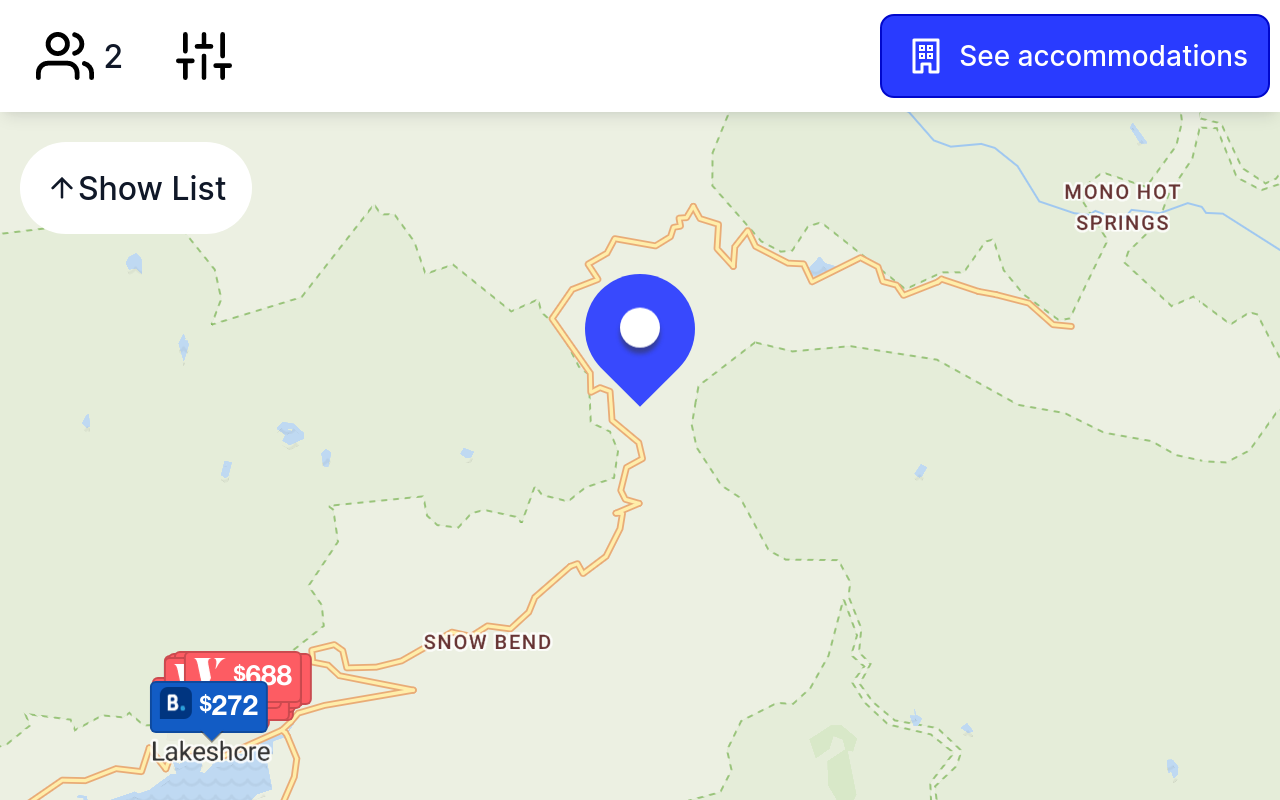1280x800 pixels.
Task: Click the guest count number 2
Action: click(113, 57)
